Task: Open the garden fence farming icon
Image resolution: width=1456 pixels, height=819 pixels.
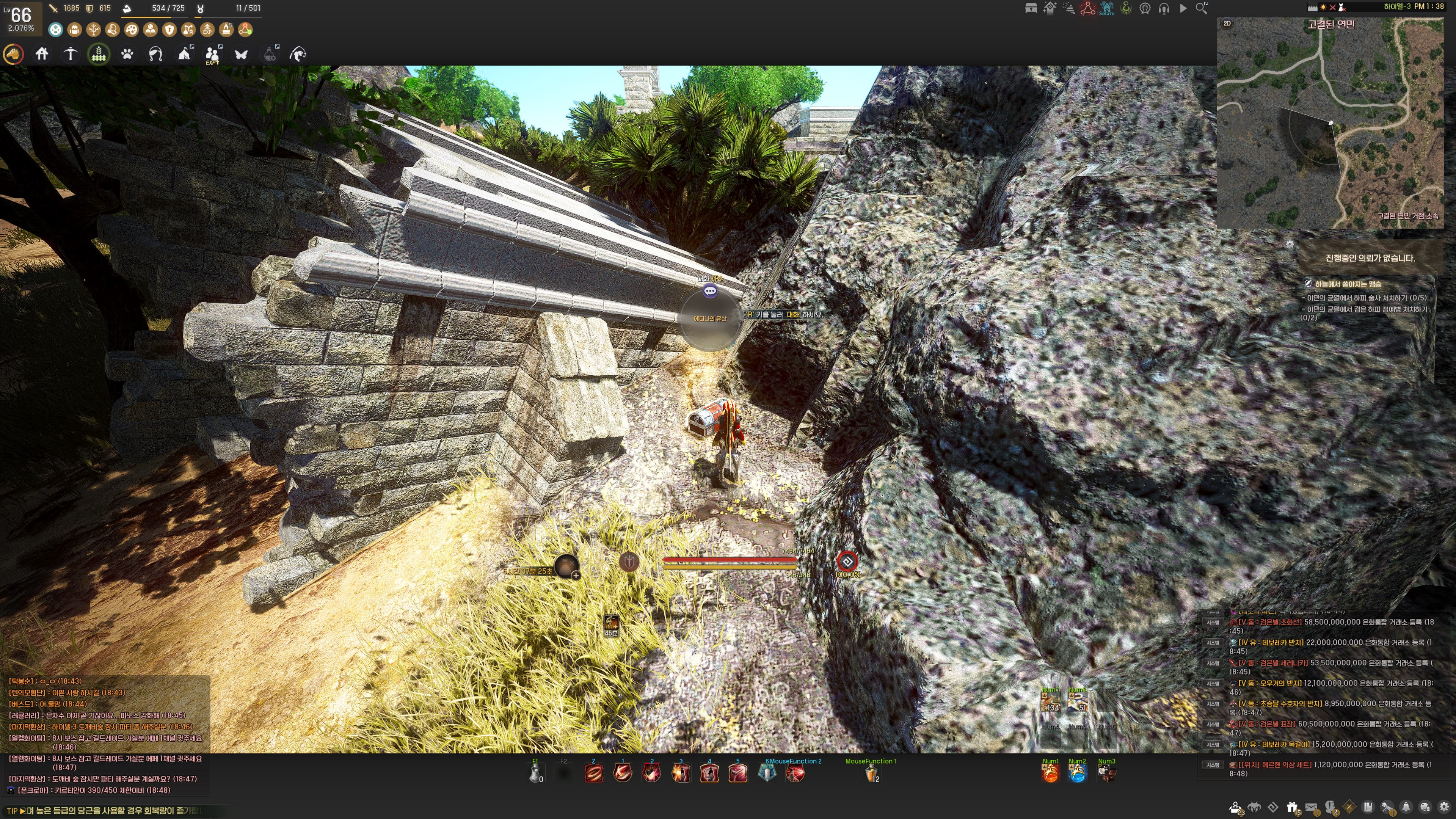Action: 99,54
